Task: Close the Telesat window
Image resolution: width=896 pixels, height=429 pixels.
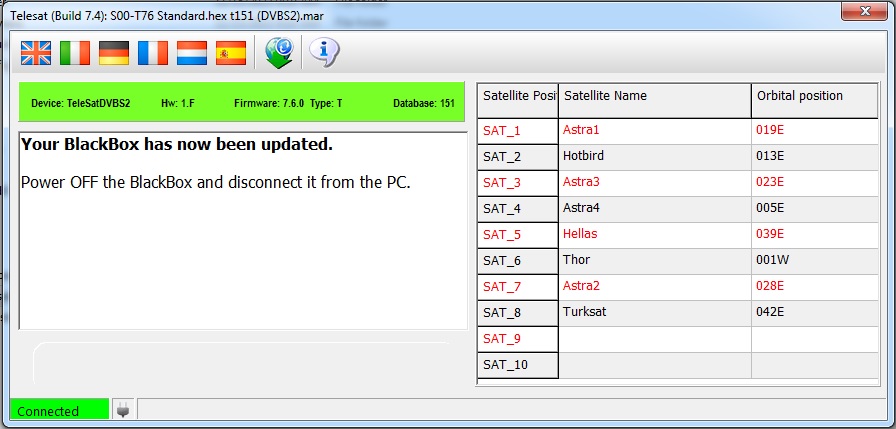Action: (865, 11)
